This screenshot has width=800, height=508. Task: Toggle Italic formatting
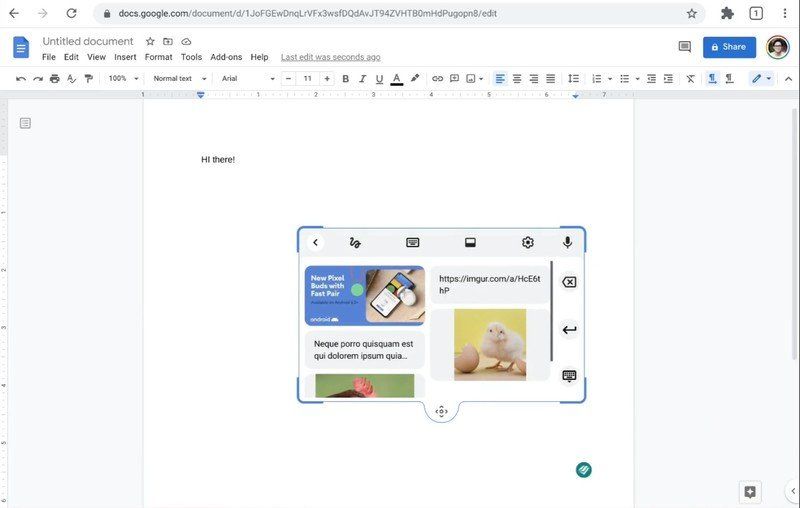pyautogui.click(x=362, y=79)
